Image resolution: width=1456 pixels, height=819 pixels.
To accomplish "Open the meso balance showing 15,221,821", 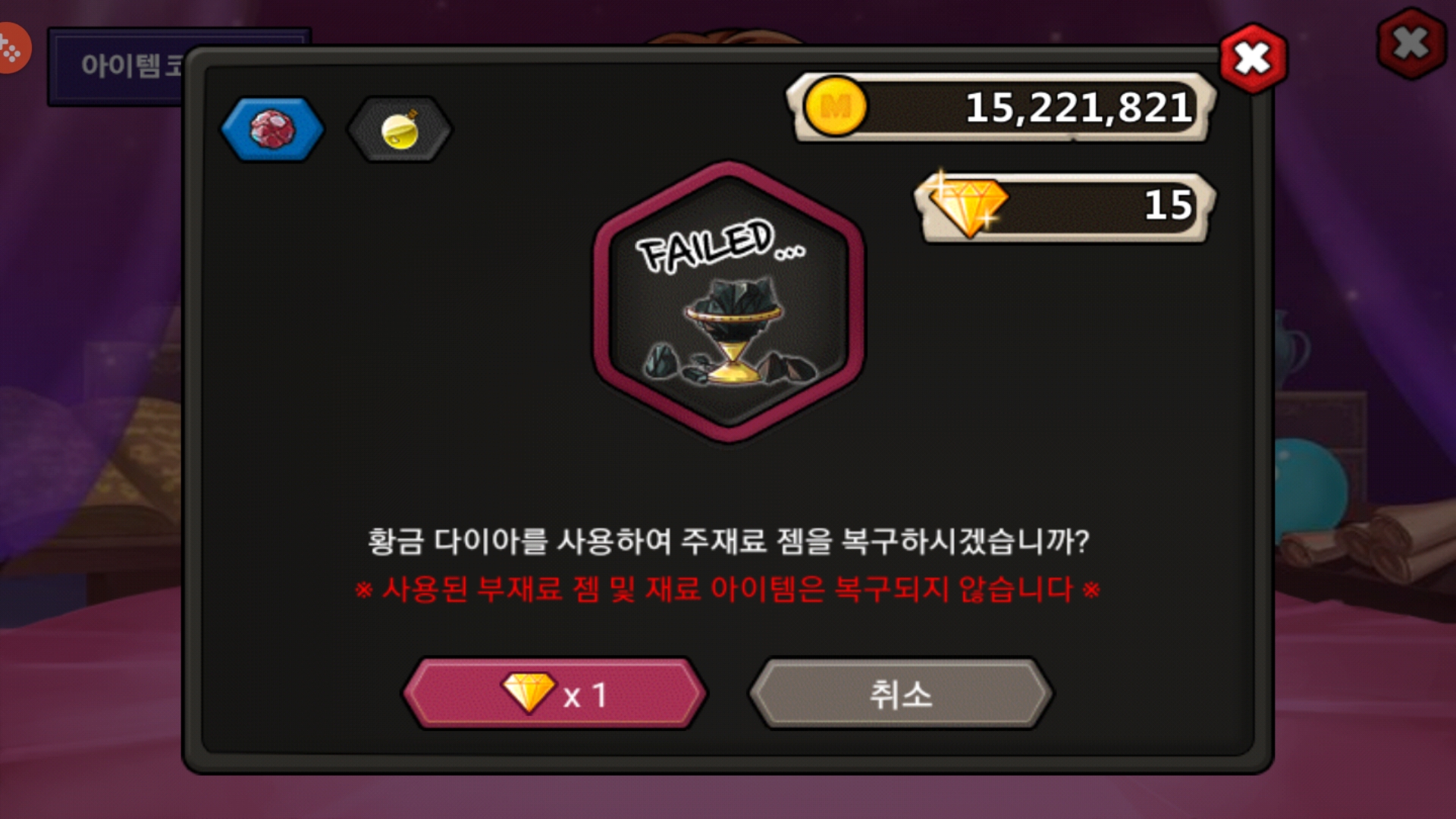I will coord(1001,108).
